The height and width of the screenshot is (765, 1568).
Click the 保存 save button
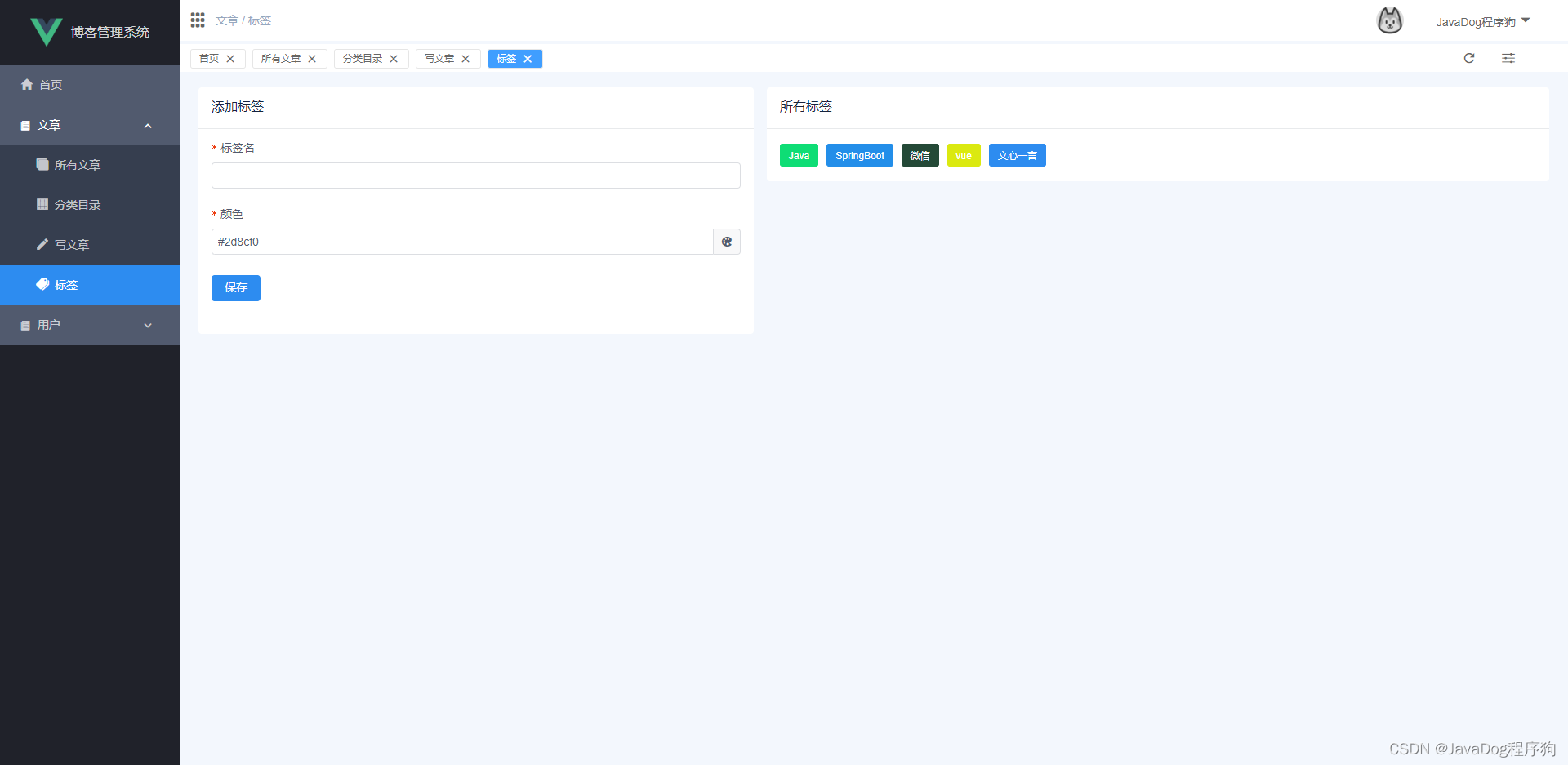235,287
